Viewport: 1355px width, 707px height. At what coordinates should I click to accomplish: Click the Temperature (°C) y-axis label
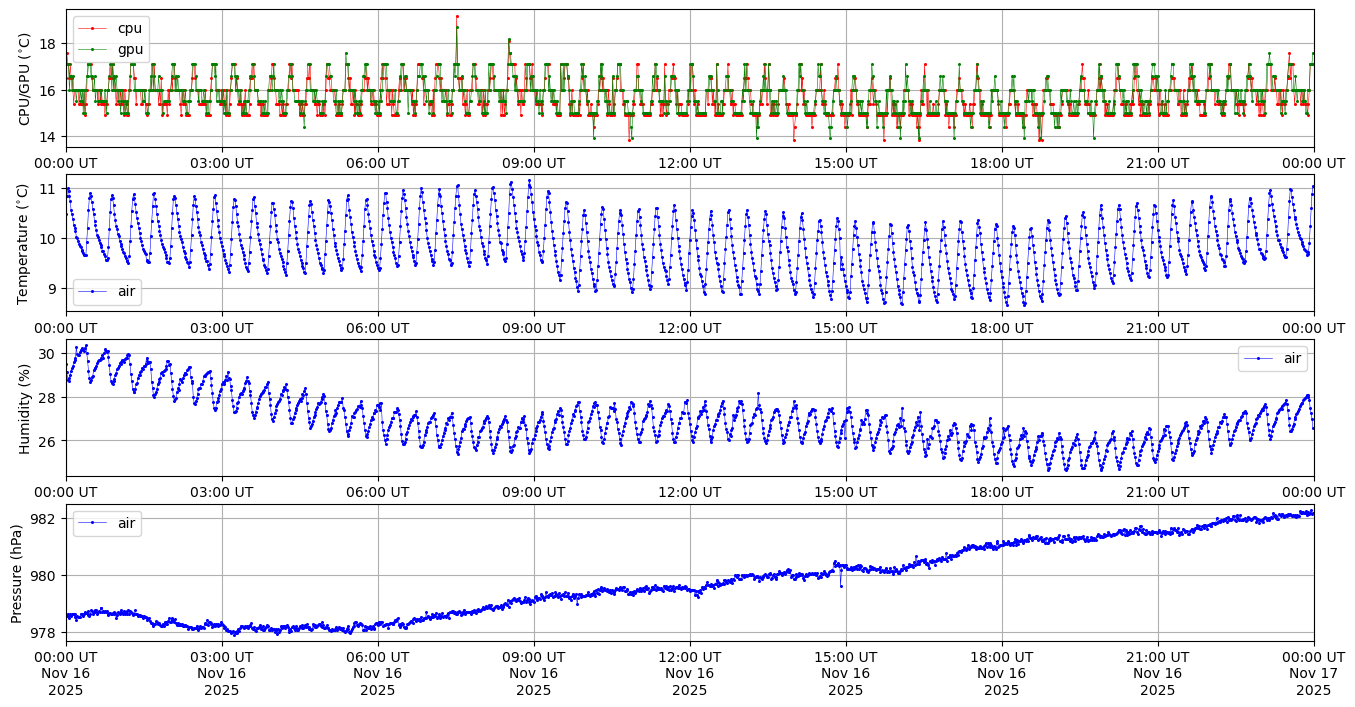coord(25,243)
